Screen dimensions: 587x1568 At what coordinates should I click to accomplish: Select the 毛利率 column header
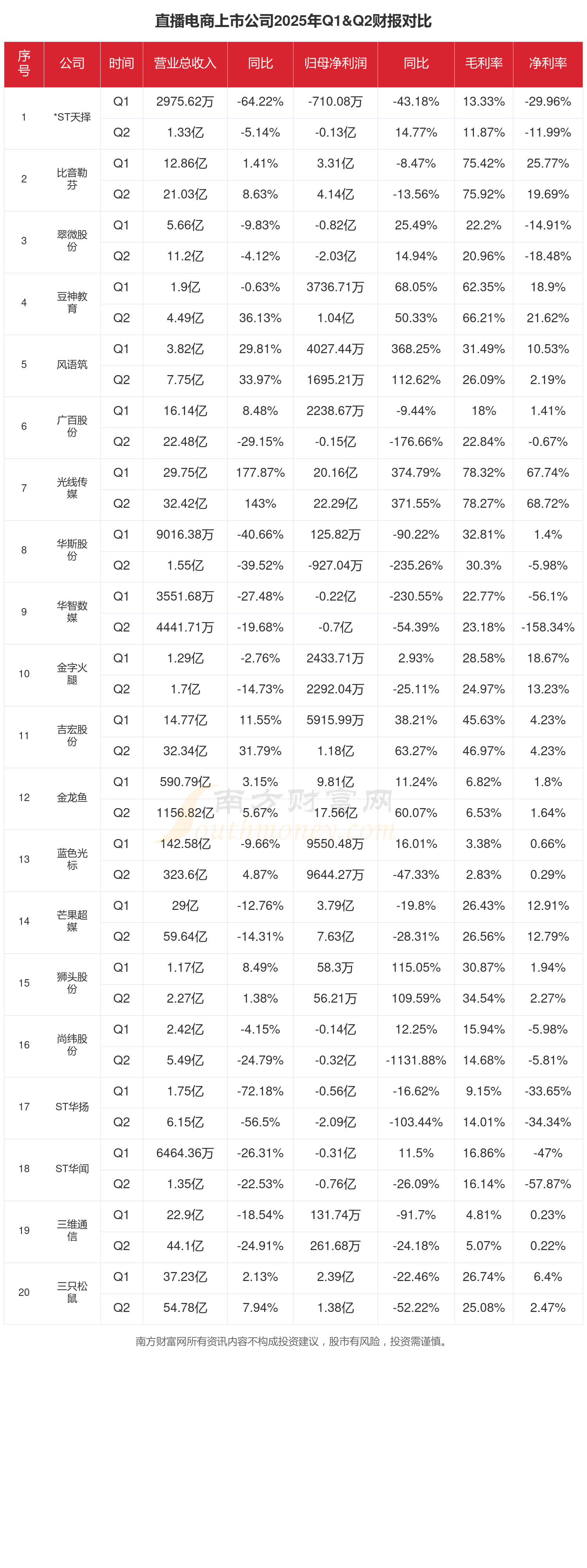point(484,64)
